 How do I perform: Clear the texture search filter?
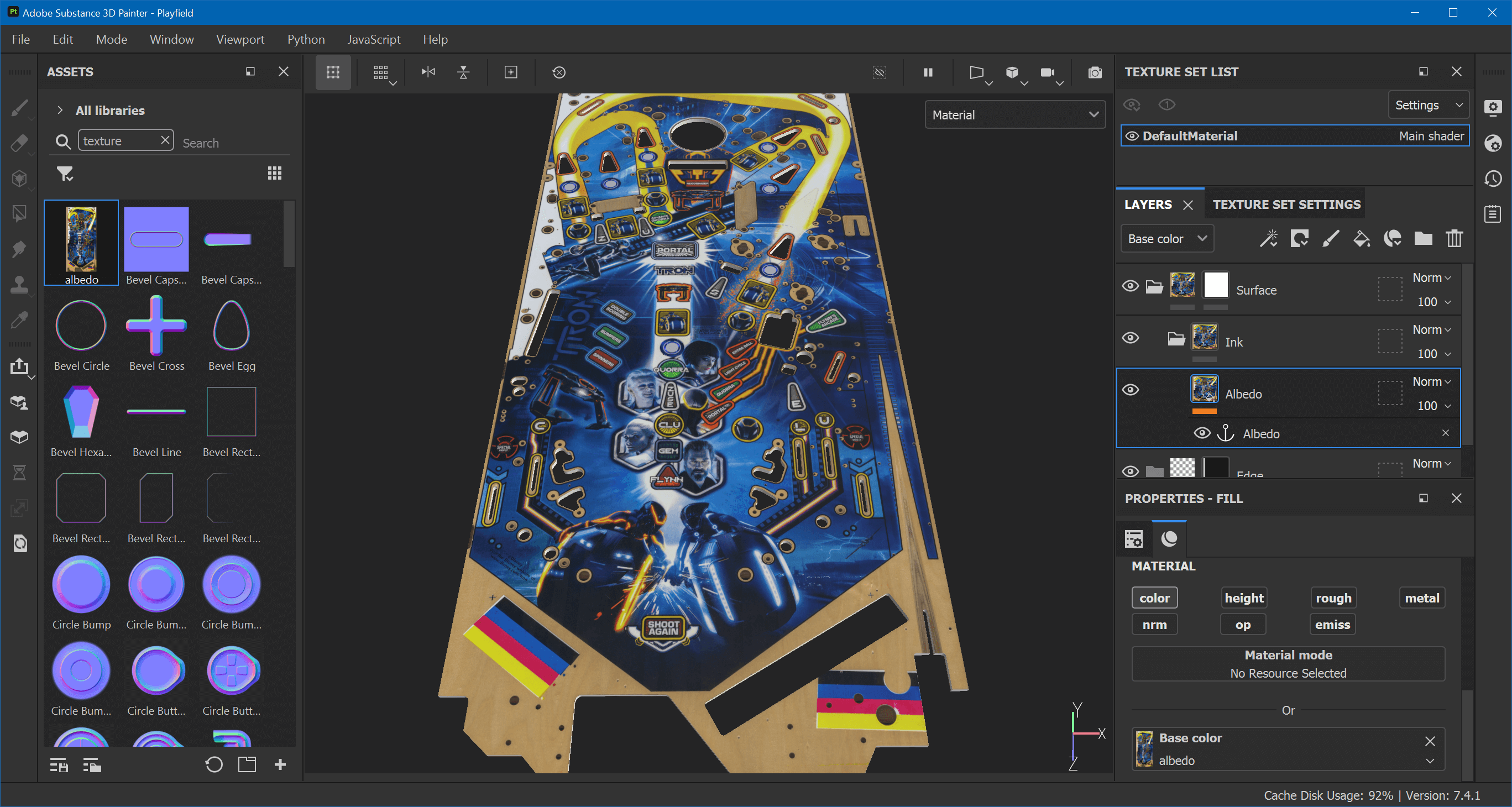(165, 140)
